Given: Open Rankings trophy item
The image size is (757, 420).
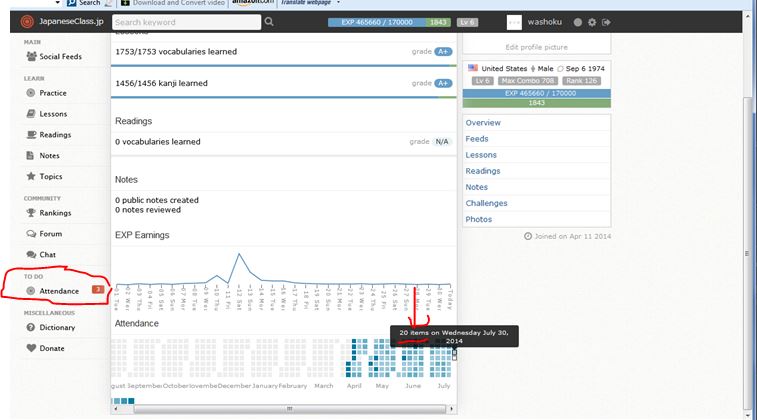Looking at the screenshot, I should 54,212.
